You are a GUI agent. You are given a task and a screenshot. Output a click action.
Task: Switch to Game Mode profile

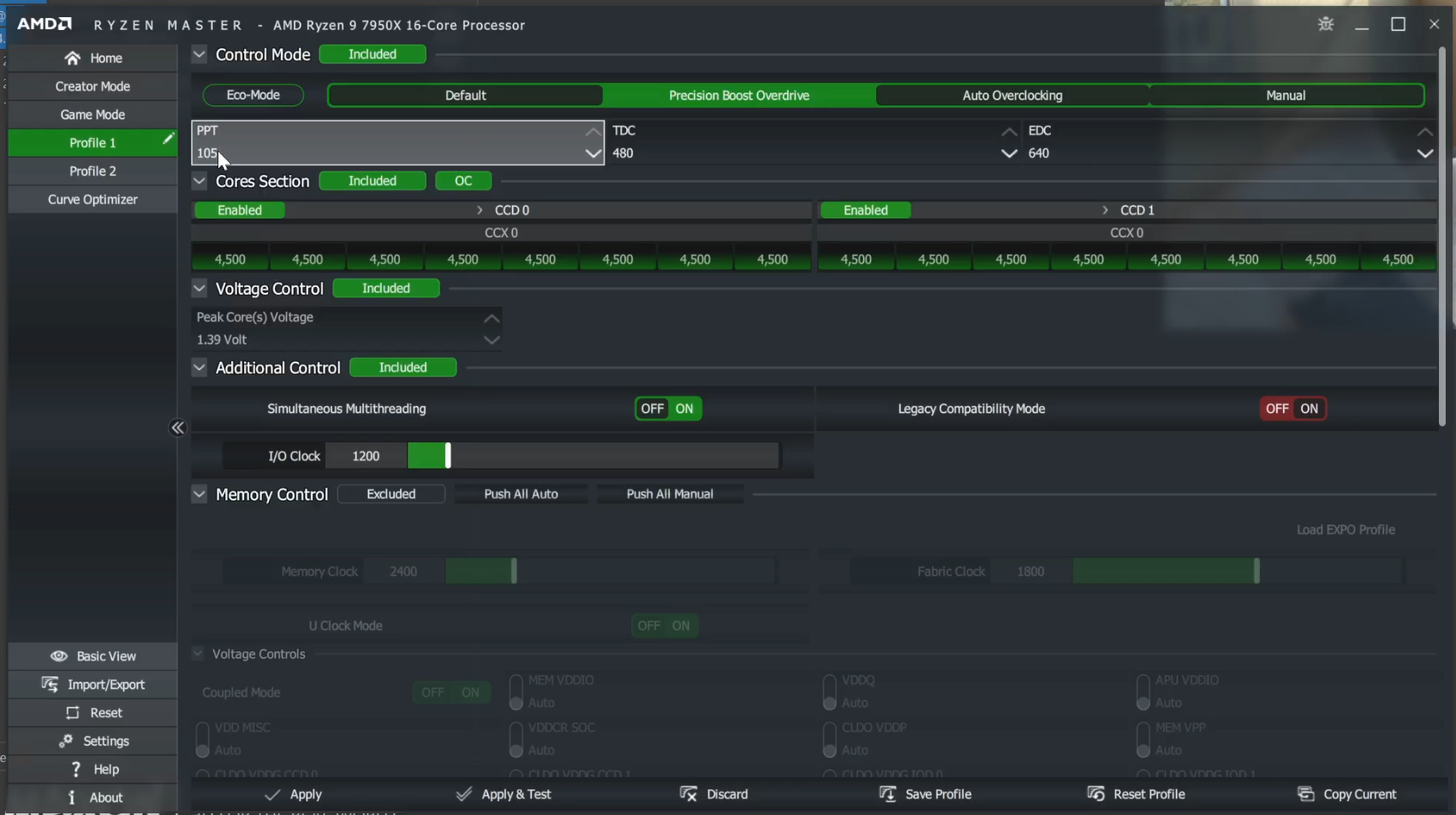click(x=92, y=115)
